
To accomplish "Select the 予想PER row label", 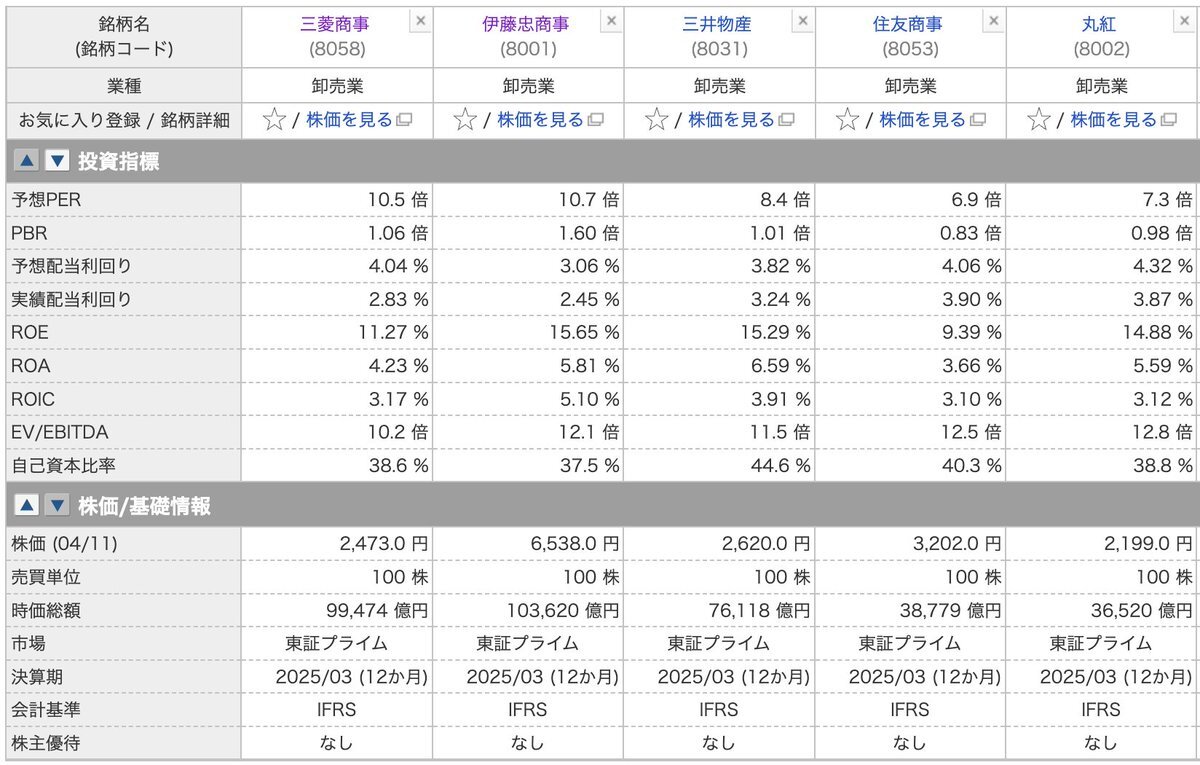I will (46, 200).
